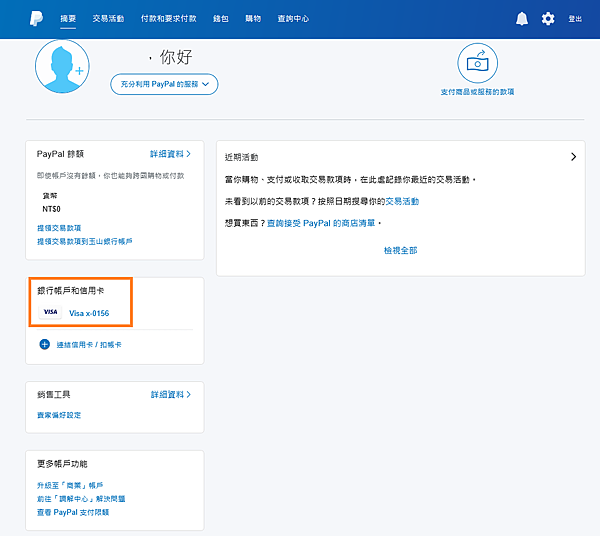Open the 購物 shopping menu item

click(x=253, y=18)
